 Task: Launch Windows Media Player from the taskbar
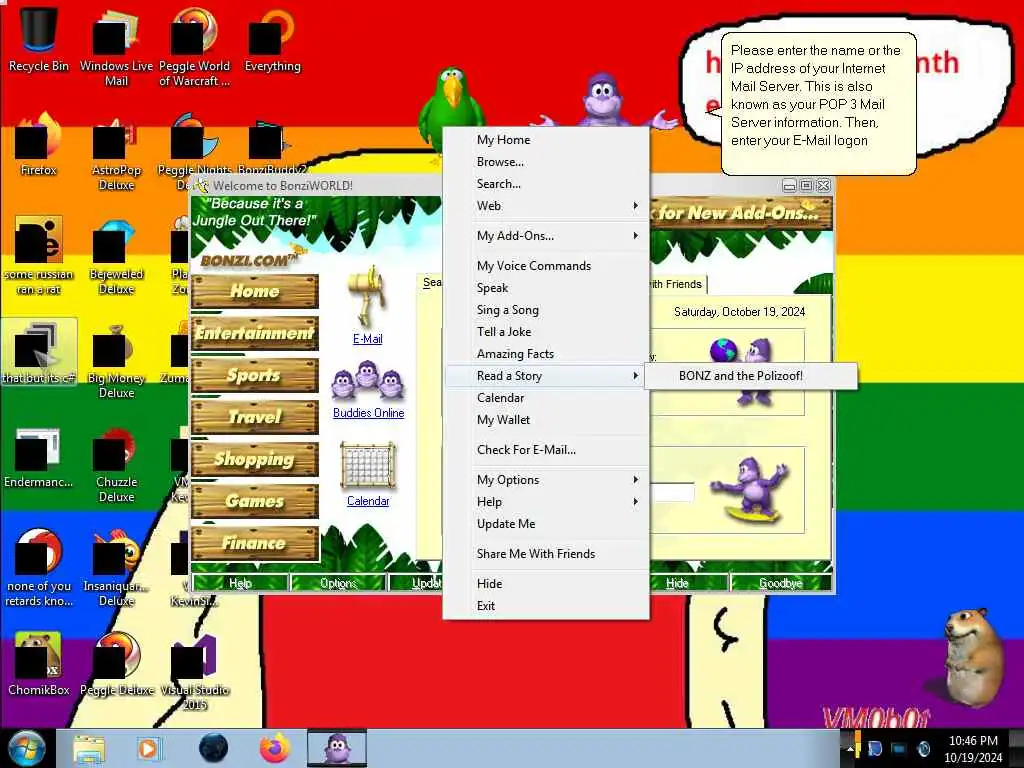pos(148,748)
